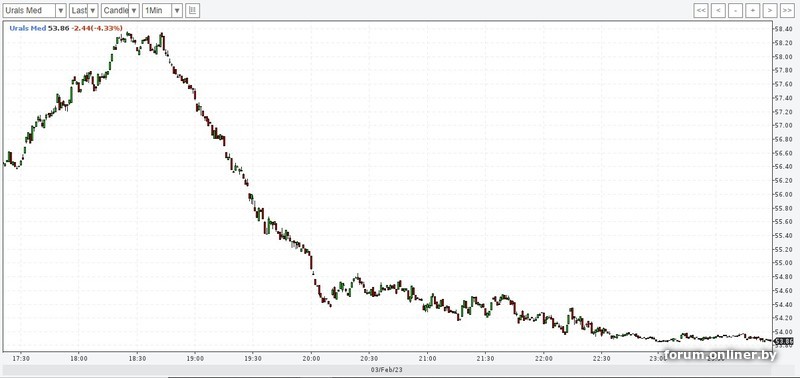Click the 20:00 time axis label
The height and width of the screenshot is (378, 800).
click(x=312, y=358)
